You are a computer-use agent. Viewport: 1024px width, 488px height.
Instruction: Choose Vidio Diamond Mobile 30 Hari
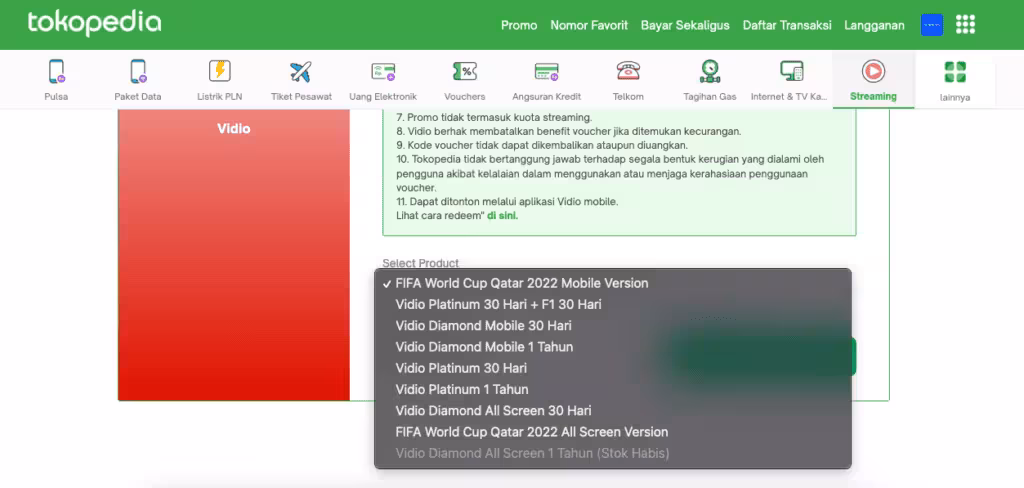pos(613,325)
